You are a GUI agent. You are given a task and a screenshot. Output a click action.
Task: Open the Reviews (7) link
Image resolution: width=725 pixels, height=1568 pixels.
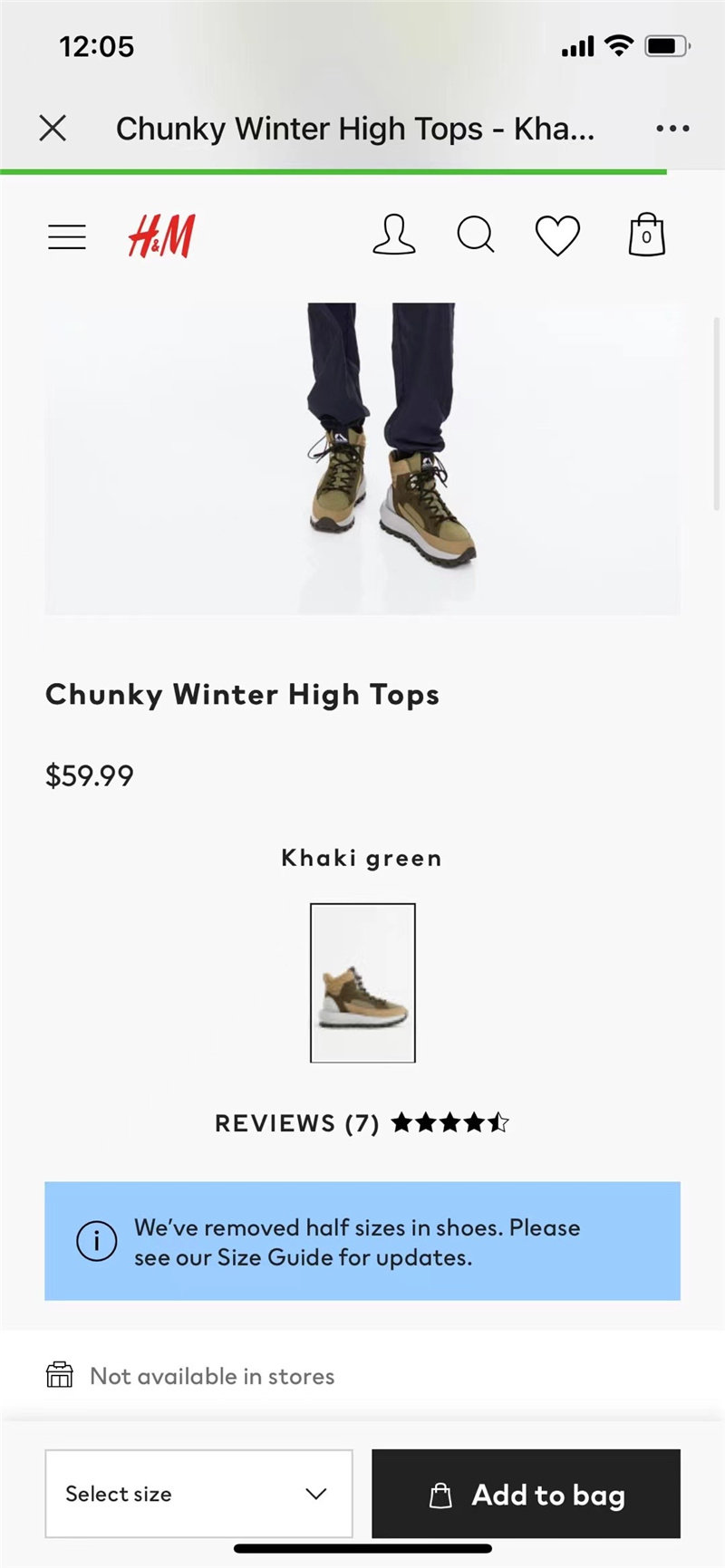pyautogui.click(x=297, y=1123)
